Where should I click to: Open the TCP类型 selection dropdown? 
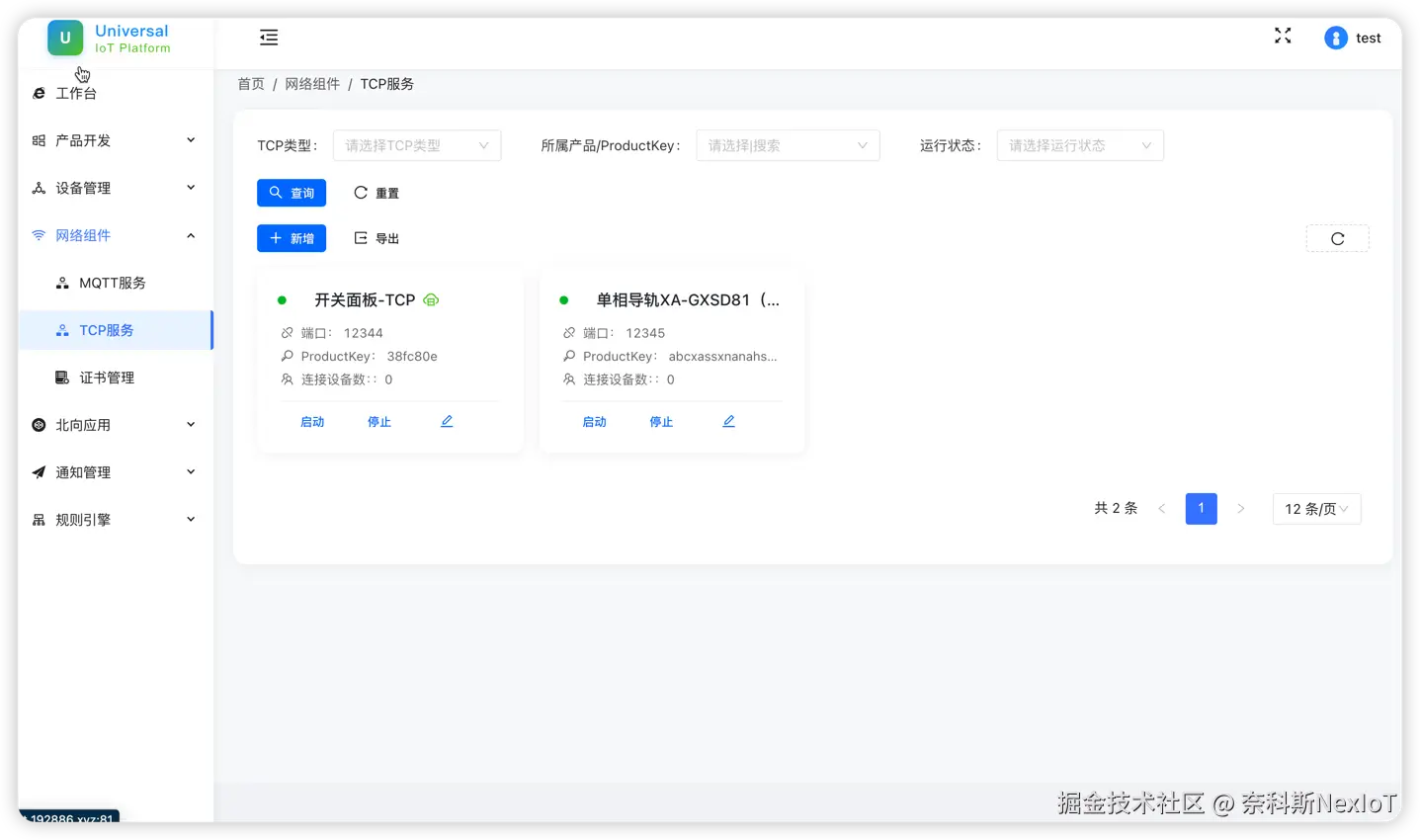click(x=416, y=144)
